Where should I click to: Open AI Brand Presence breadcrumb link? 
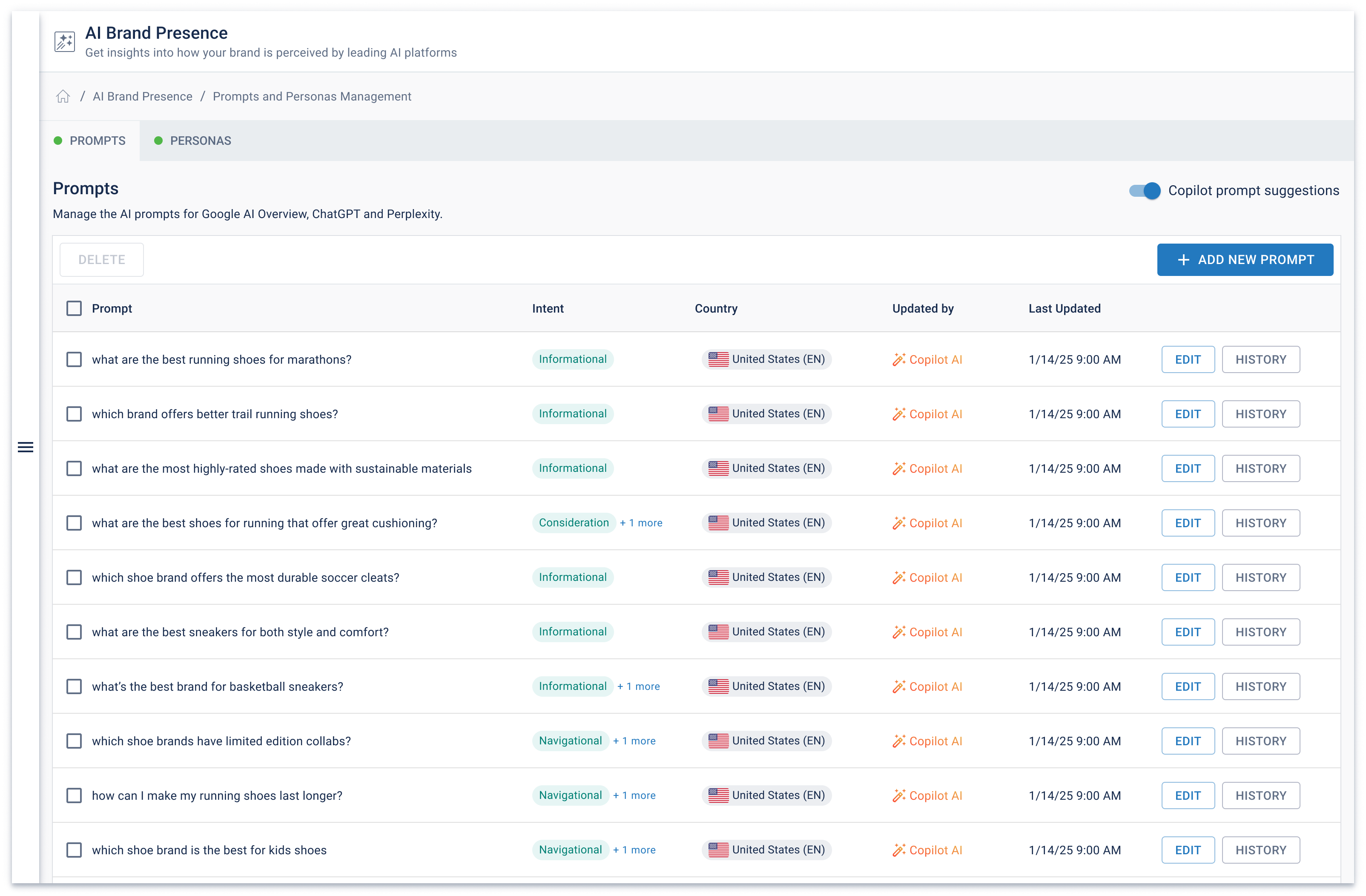[x=142, y=96]
